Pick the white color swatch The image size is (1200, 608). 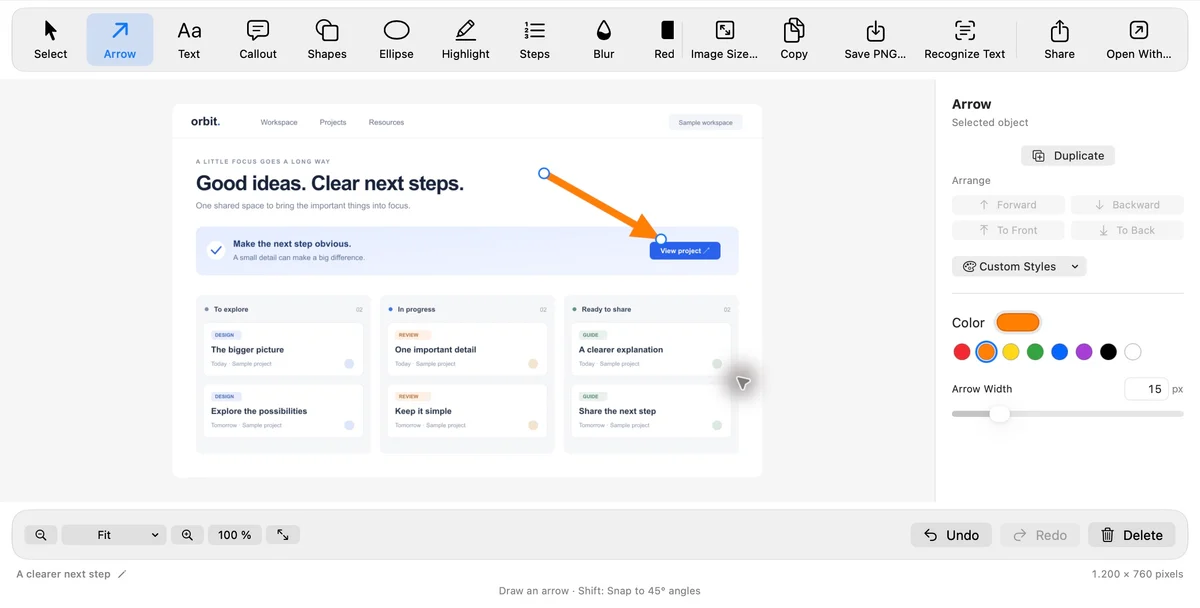click(1133, 352)
